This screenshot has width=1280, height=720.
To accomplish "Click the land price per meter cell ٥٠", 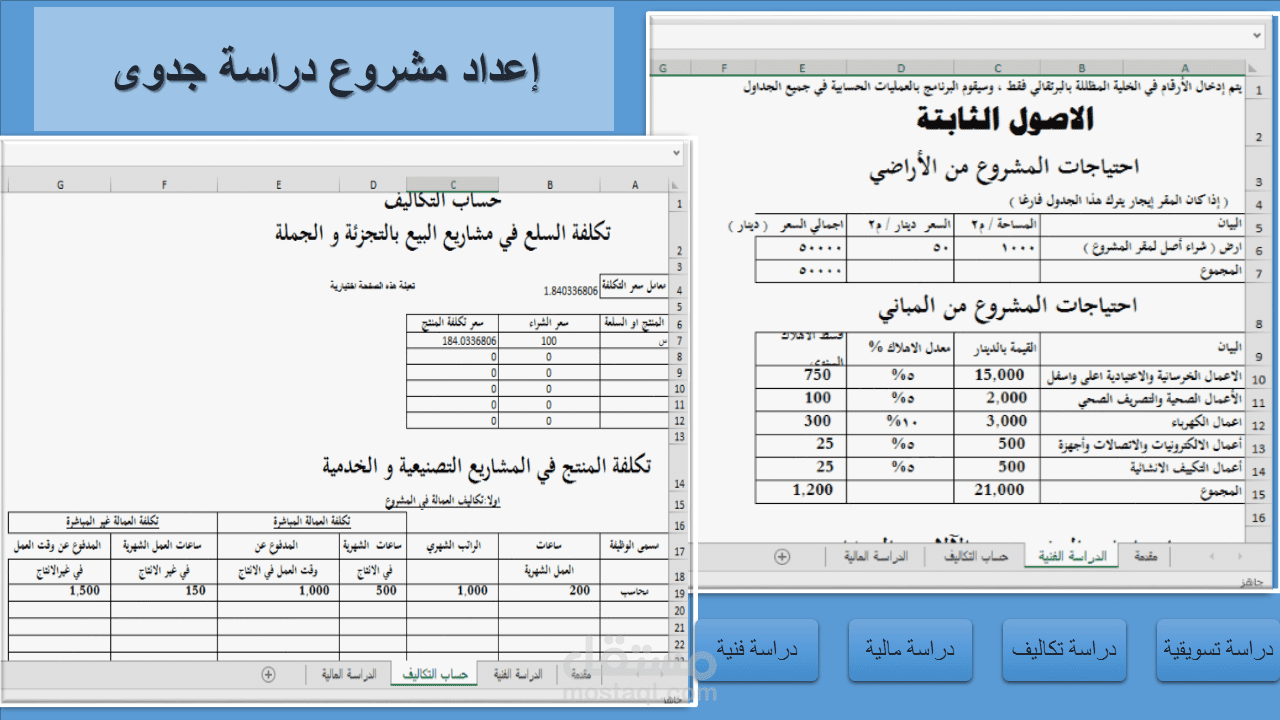I will tap(900, 248).
